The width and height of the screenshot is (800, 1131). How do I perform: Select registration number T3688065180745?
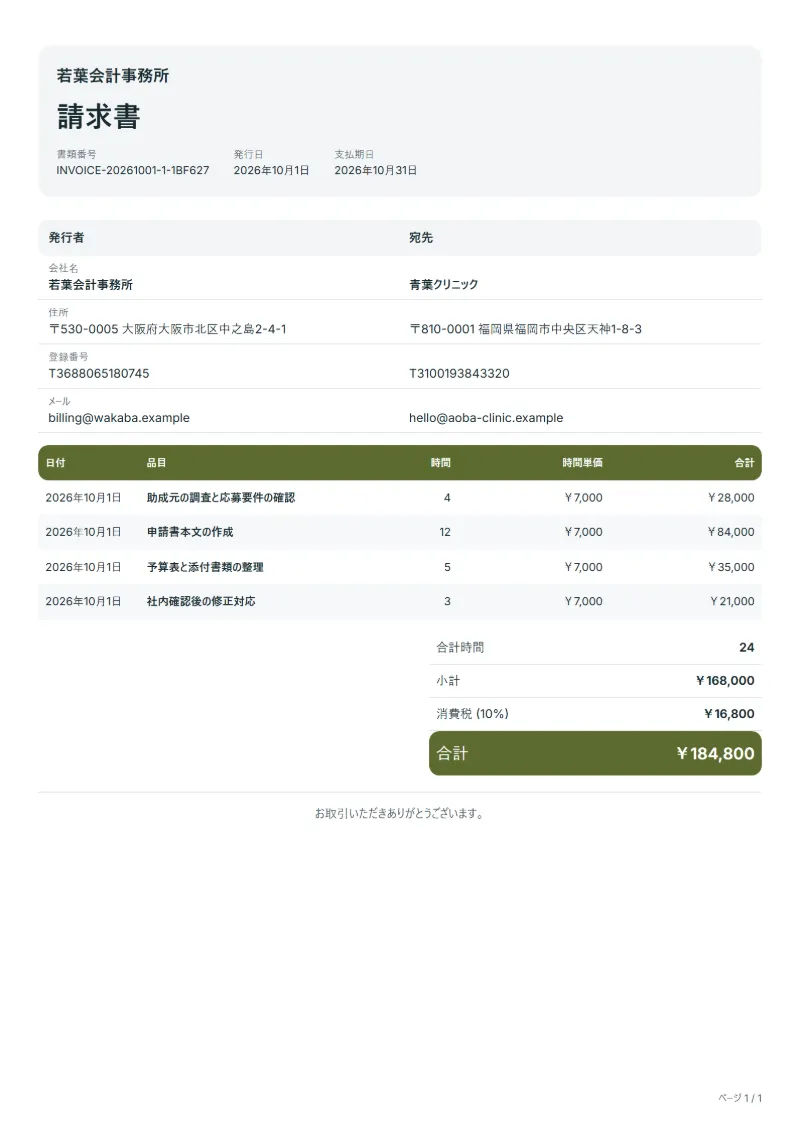(99, 374)
